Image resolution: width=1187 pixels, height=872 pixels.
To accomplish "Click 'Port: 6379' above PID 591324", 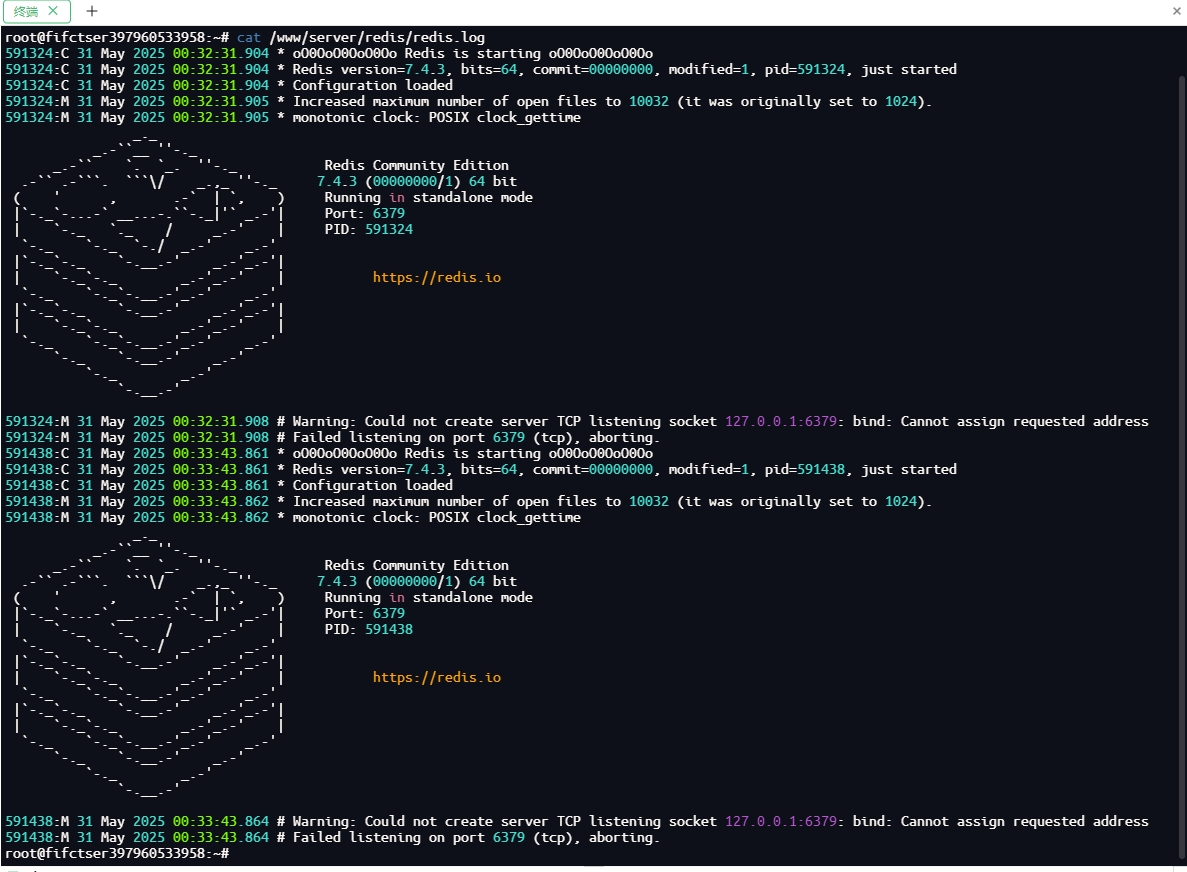I will 365,213.
